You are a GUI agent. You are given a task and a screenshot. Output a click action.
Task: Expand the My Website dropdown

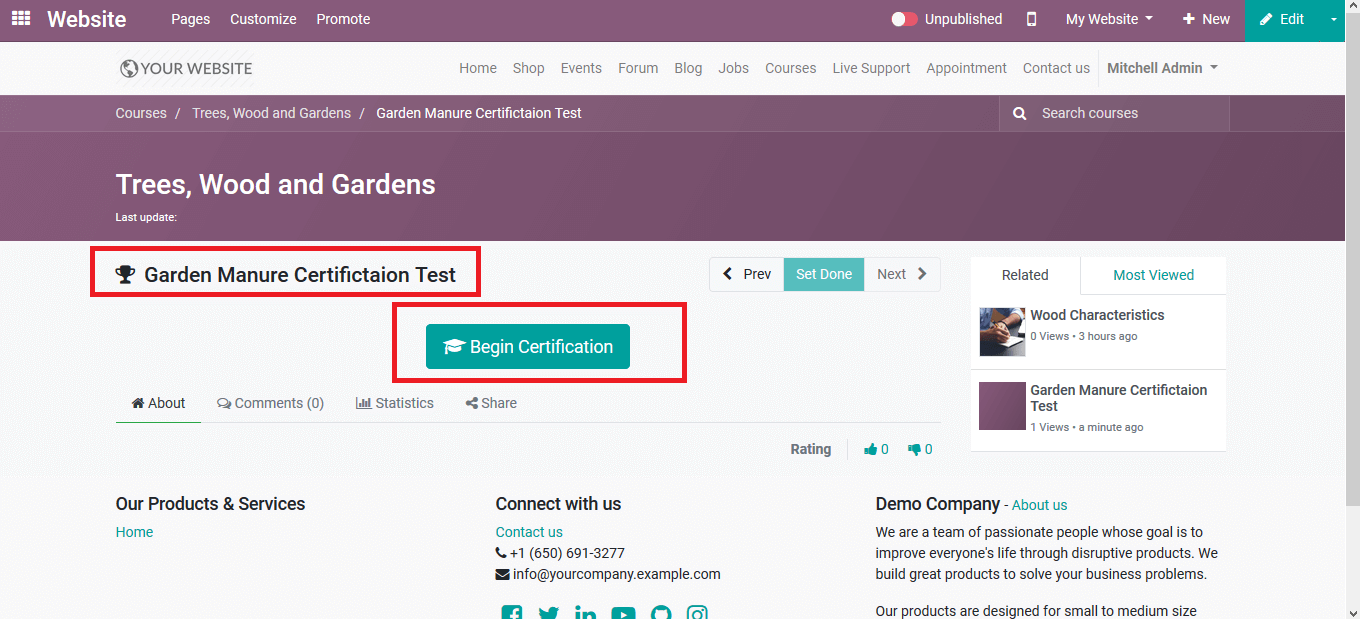(x=1109, y=19)
